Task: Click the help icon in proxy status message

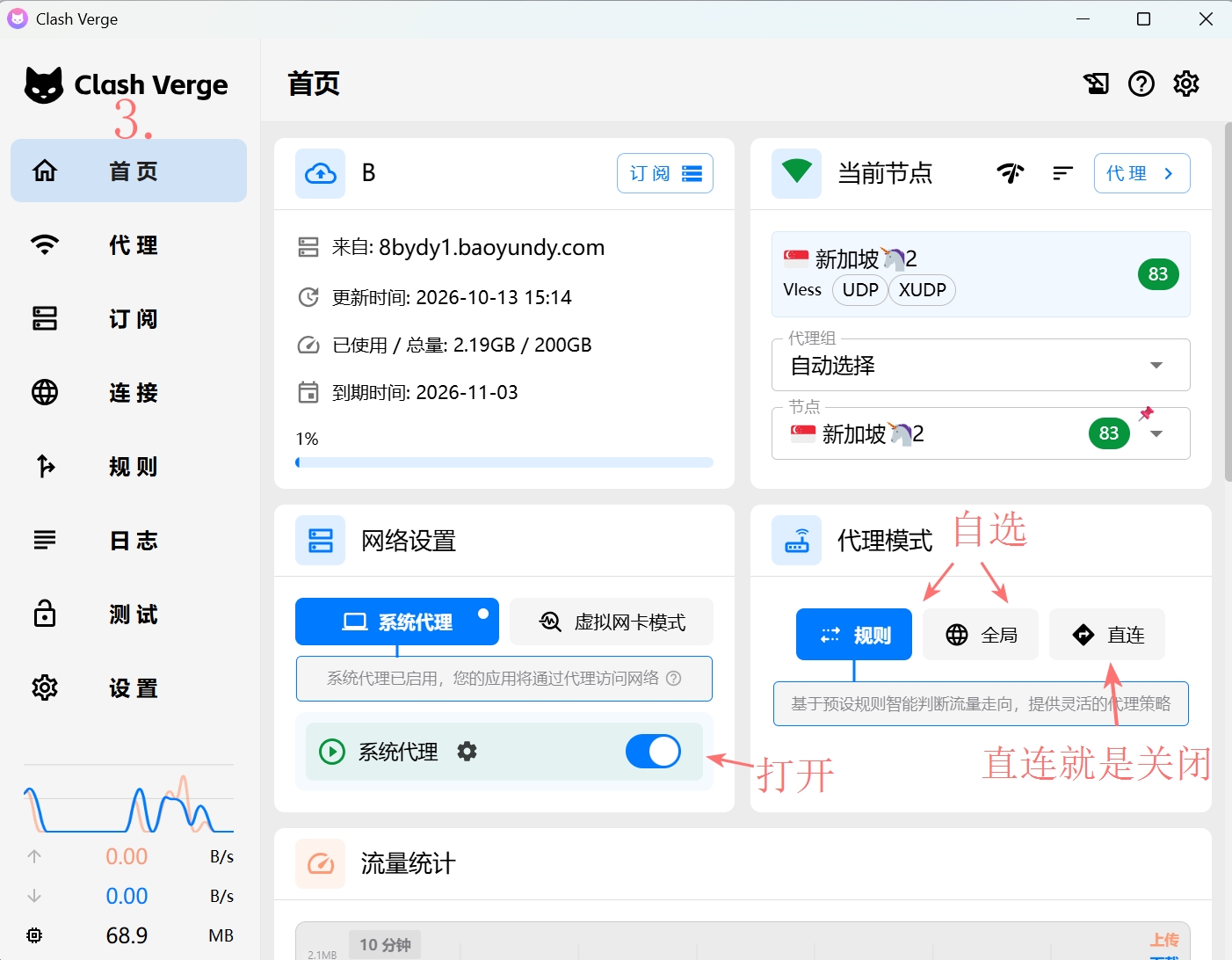Action: pyautogui.click(x=674, y=678)
